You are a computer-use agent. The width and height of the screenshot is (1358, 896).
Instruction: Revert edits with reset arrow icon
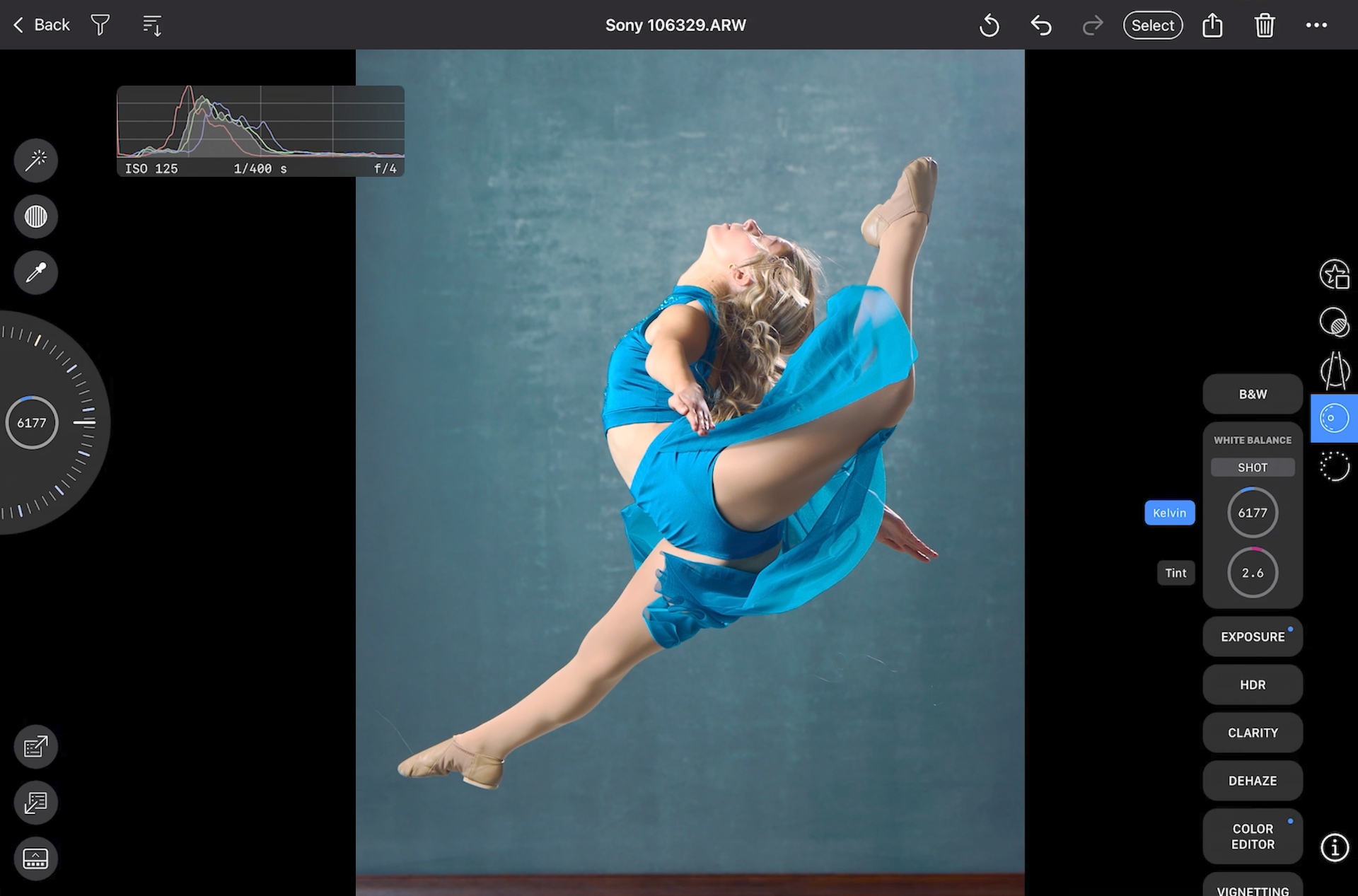[x=989, y=25]
